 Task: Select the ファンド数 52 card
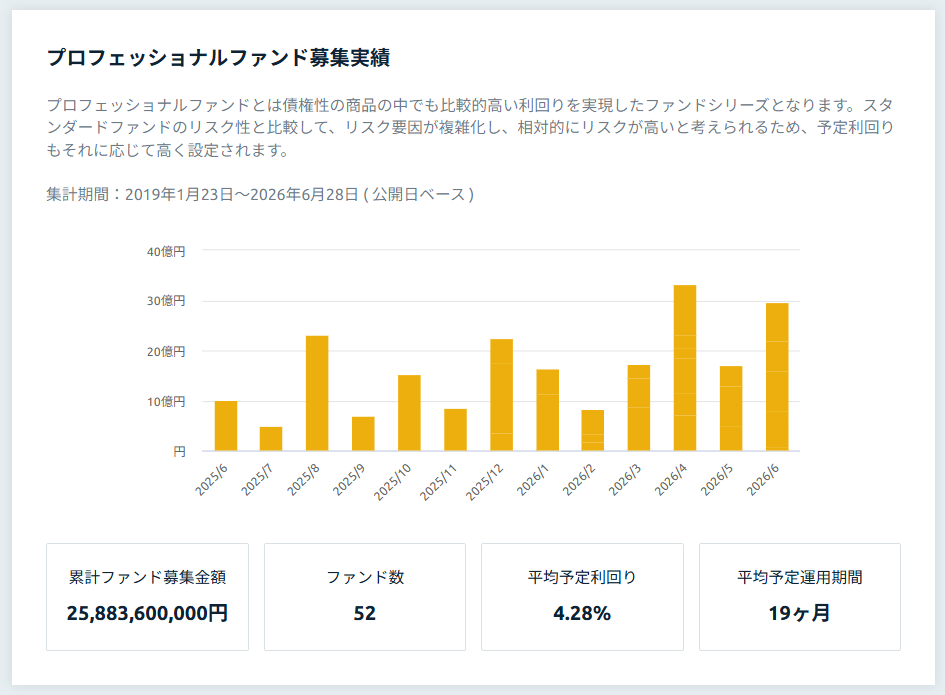pyautogui.click(x=365, y=597)
